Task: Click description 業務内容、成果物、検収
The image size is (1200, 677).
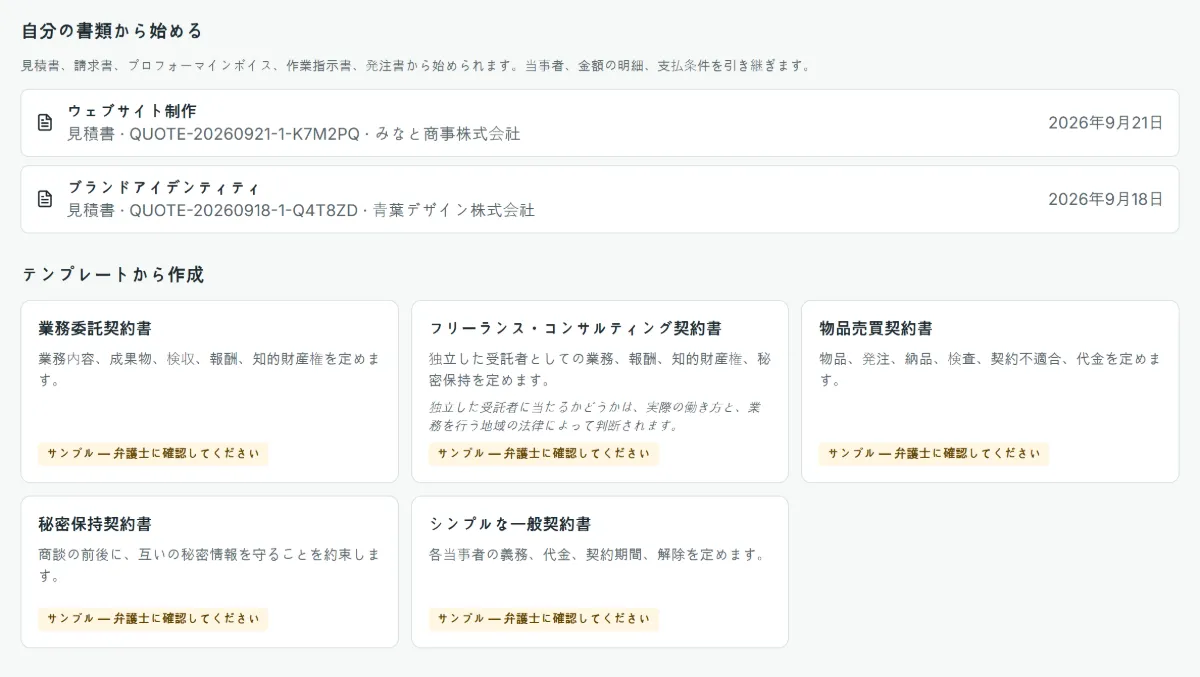Action: point(209,369)
